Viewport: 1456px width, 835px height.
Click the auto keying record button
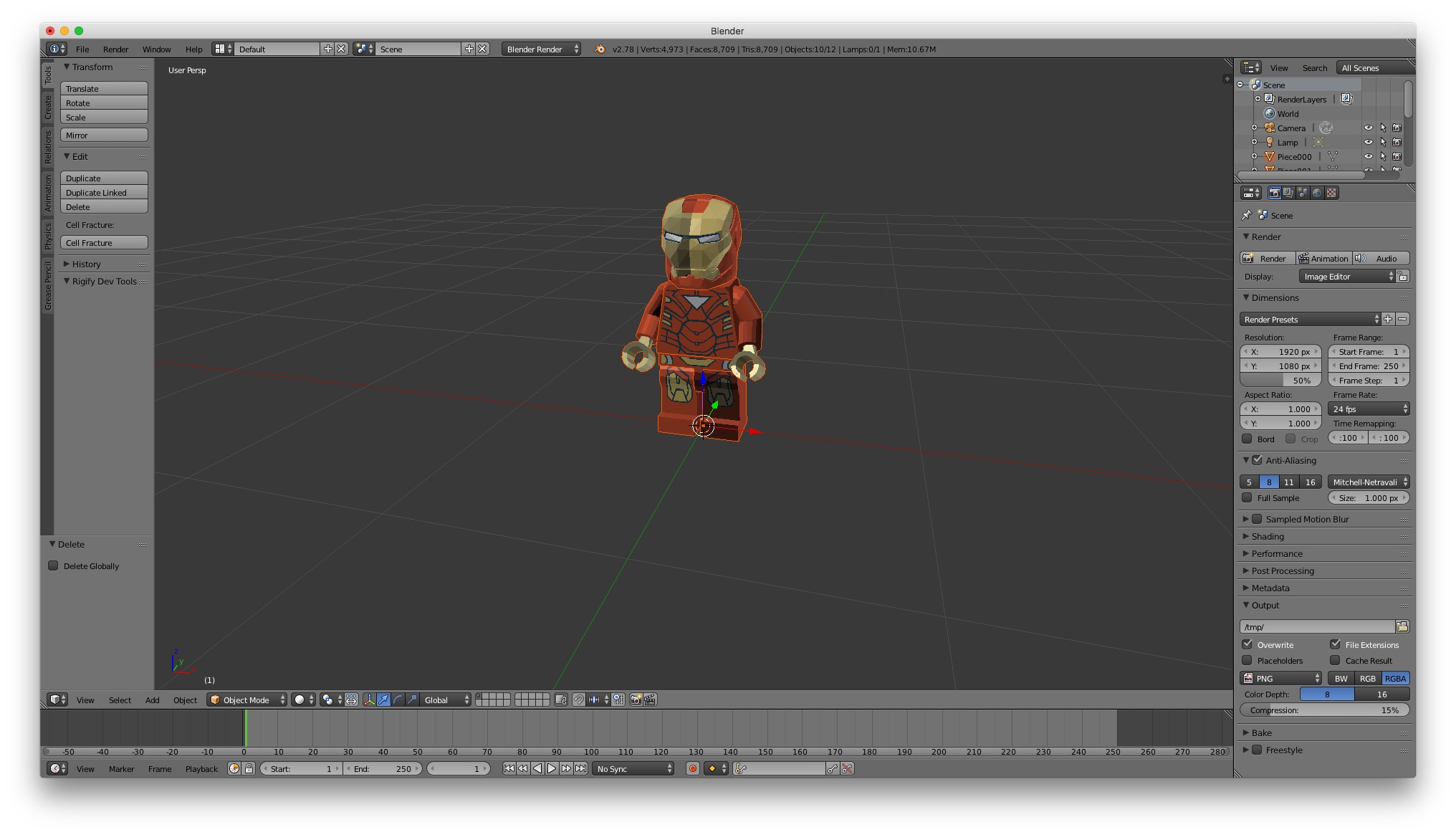click(x=693, y=769)
